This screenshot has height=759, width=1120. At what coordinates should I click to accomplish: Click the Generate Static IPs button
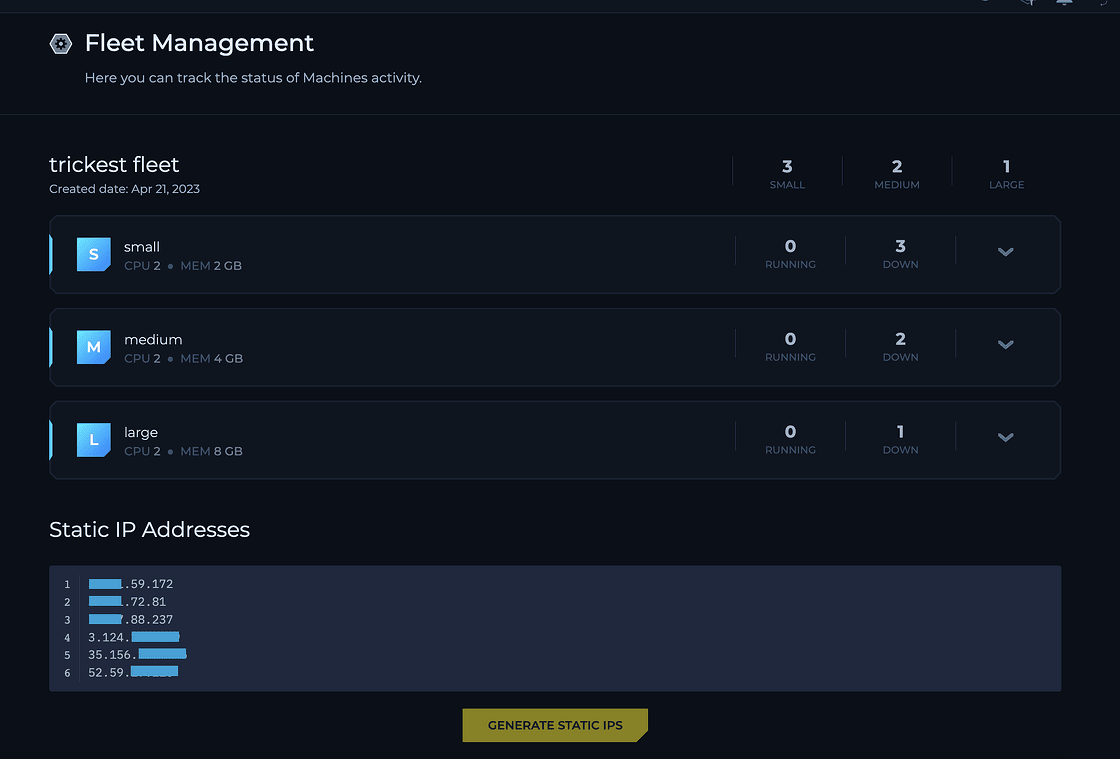[555, 725]
